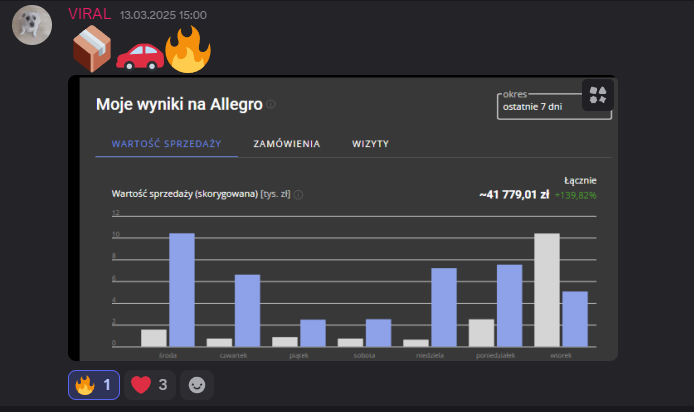
Task: Click the large fire emoji in the message
Action: (x=187, y=48)
